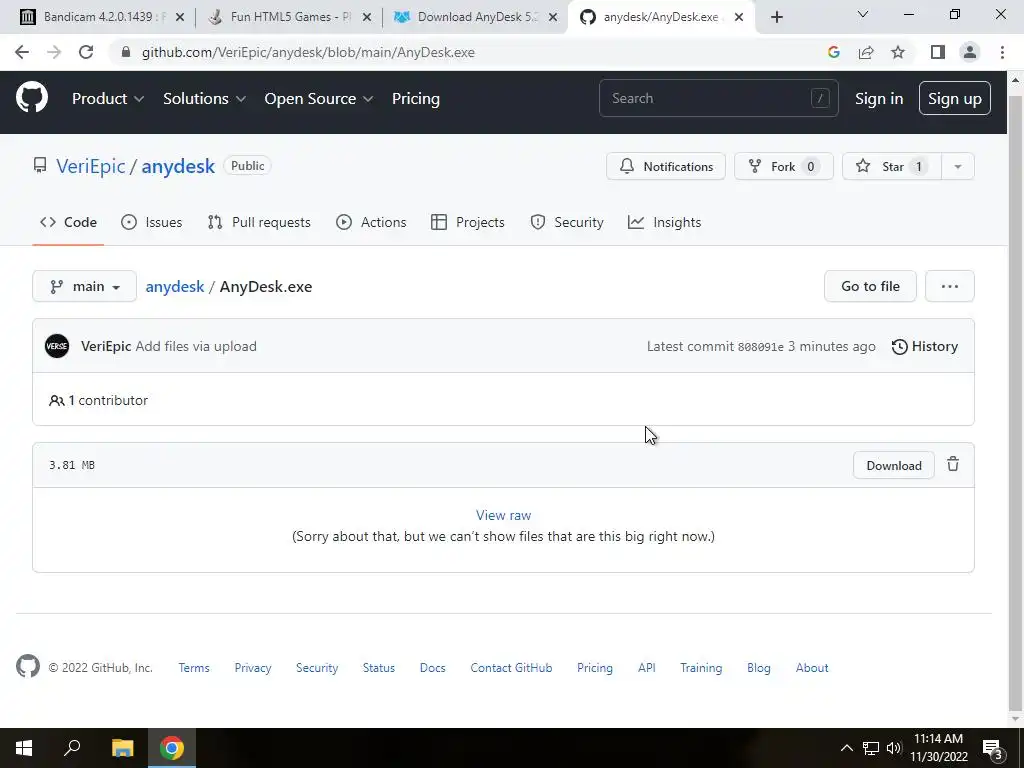Screen dimensions: 1024x768
Task: Delete the file using trash icon
Action: click(953, 464)
